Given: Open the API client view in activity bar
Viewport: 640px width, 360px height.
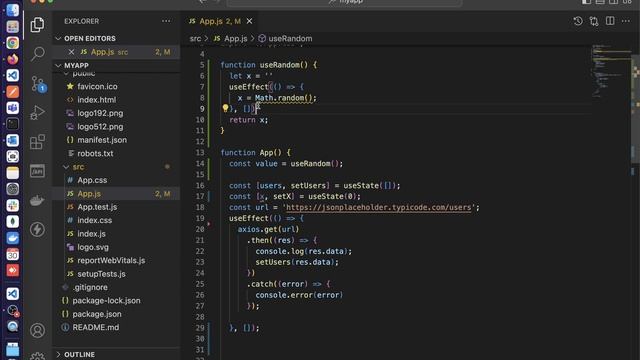Looking at the screenshot, I should [37, 171].
